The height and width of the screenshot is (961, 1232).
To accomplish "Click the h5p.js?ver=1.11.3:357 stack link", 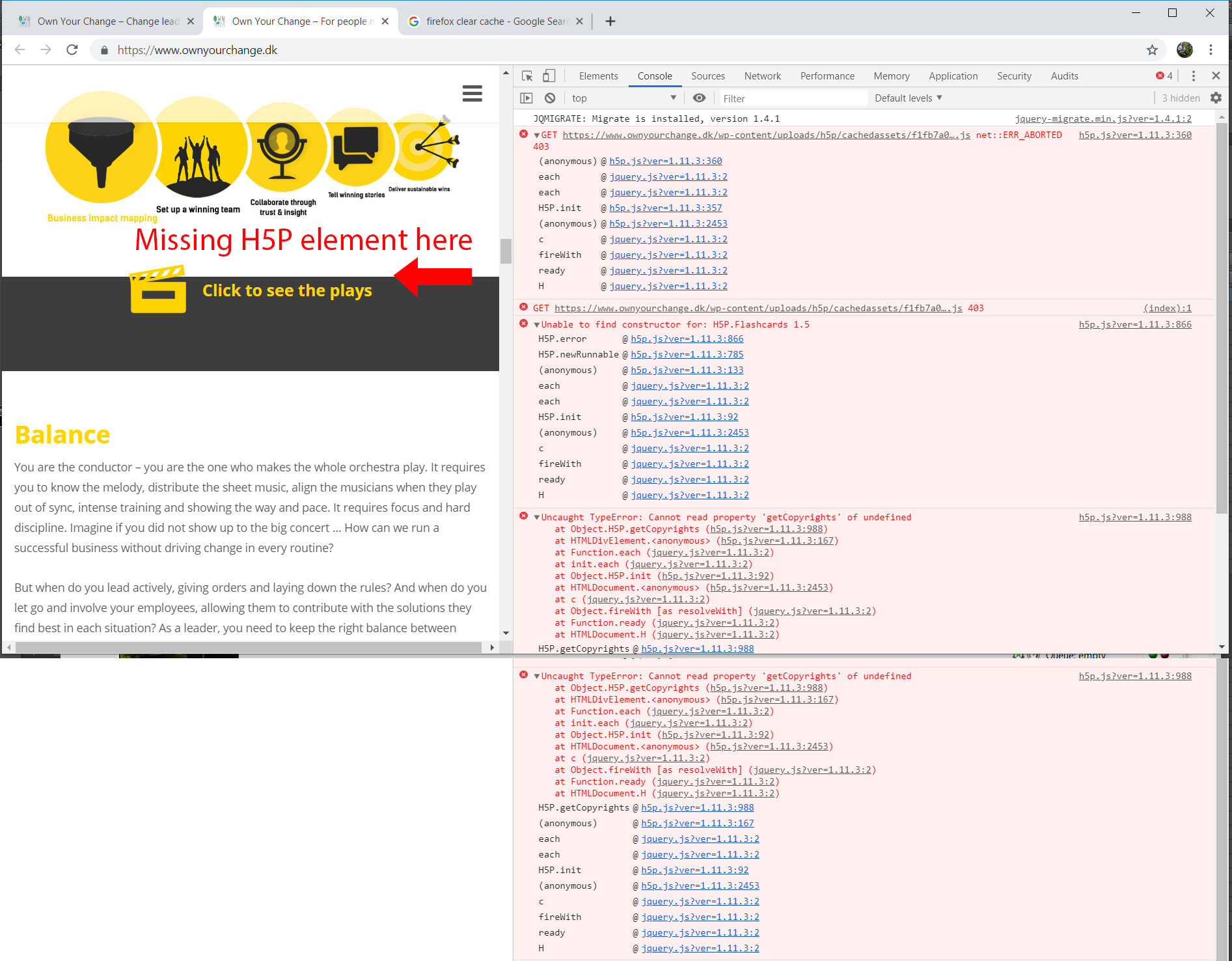I will [x=665, y=208].
